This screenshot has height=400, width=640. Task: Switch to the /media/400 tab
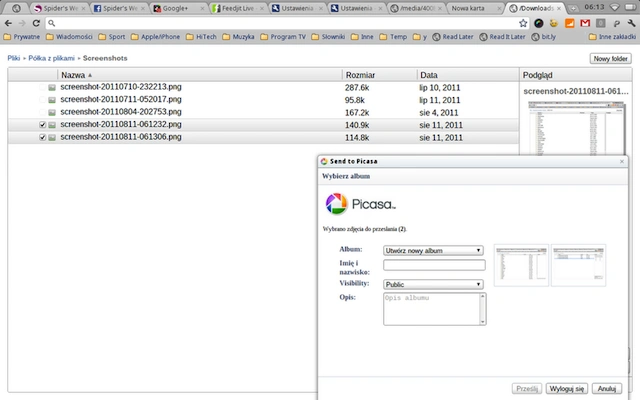tap(416, 8)
